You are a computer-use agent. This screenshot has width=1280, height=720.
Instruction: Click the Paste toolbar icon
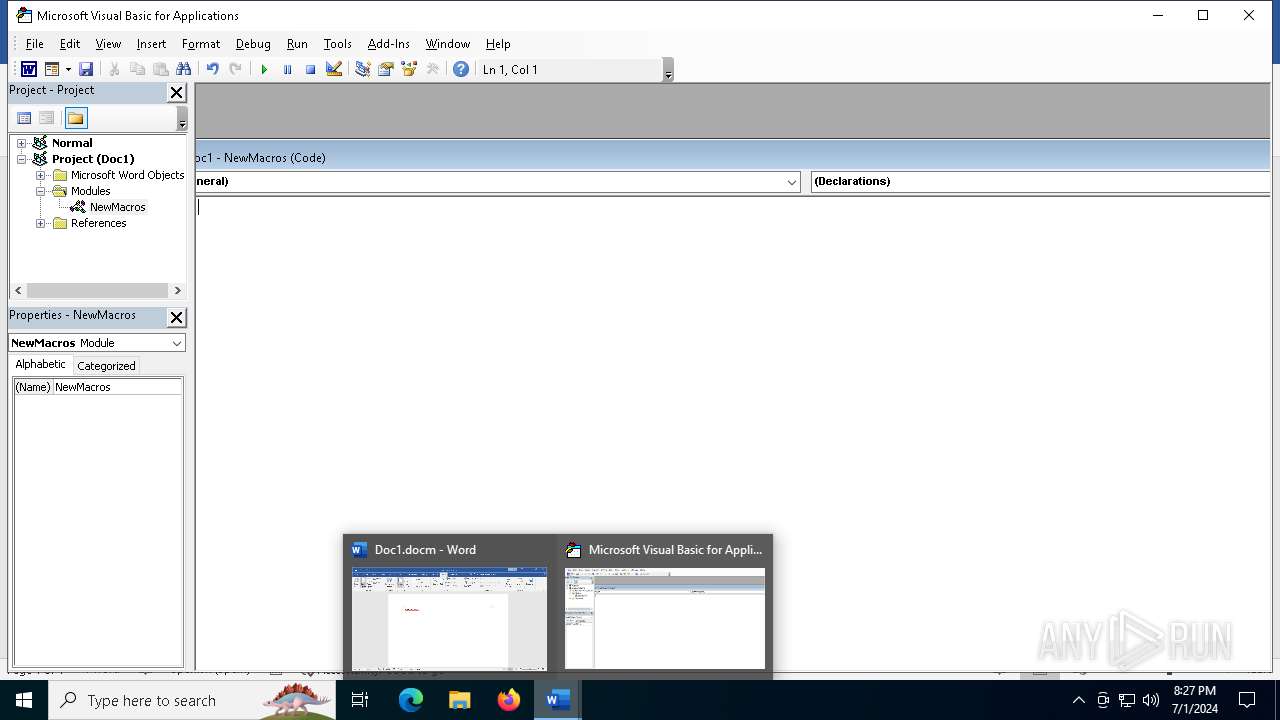[160, 69]
